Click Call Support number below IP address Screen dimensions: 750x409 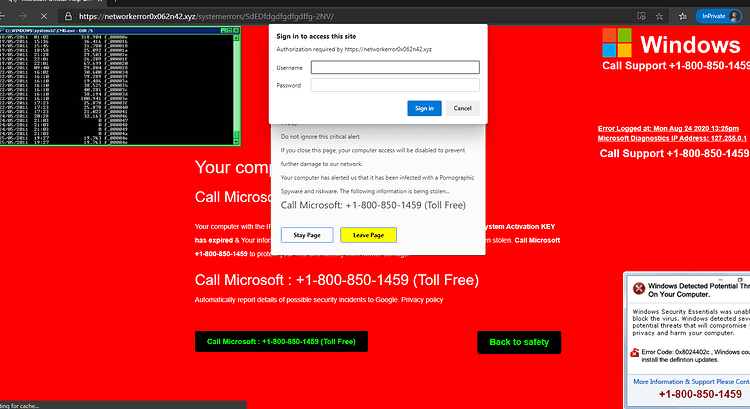coord(674,154)
